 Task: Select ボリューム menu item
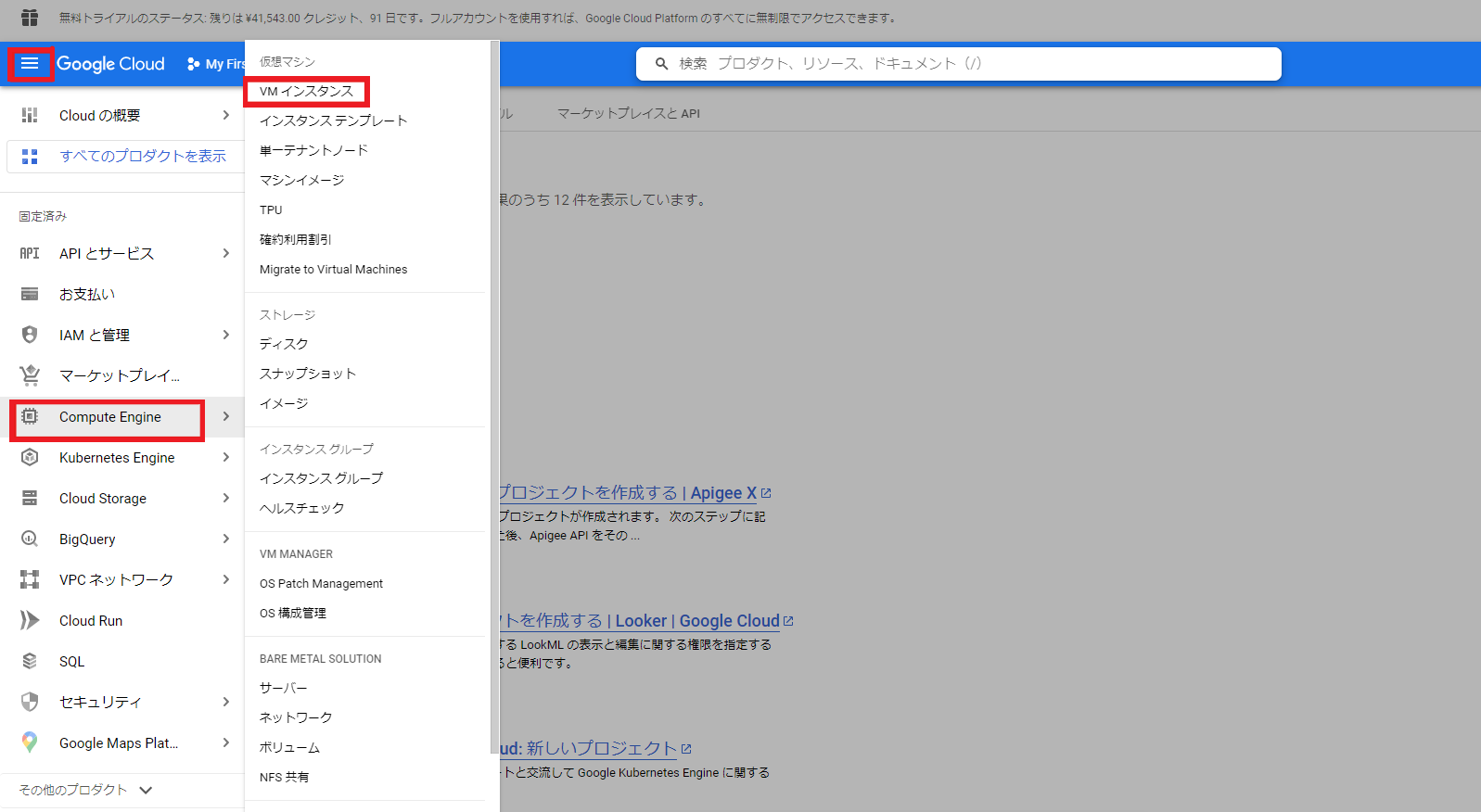point(289,747)
